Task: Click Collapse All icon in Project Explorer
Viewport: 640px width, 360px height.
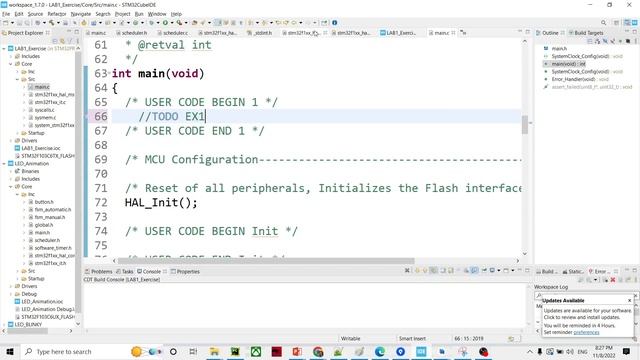Action: [55, 41]
